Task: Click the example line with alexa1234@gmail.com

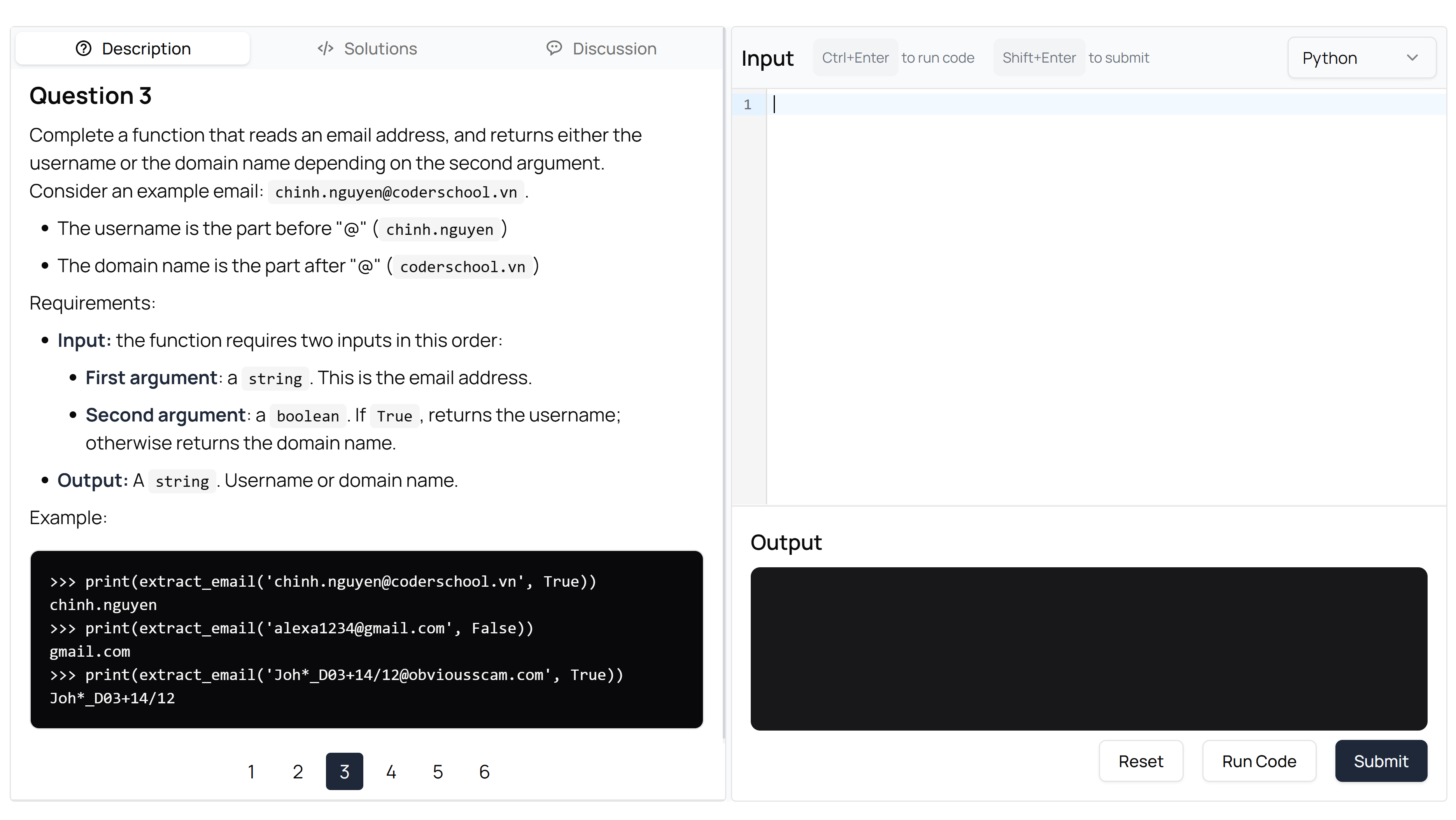Action: pyautogui.click(x=292, y=628)
